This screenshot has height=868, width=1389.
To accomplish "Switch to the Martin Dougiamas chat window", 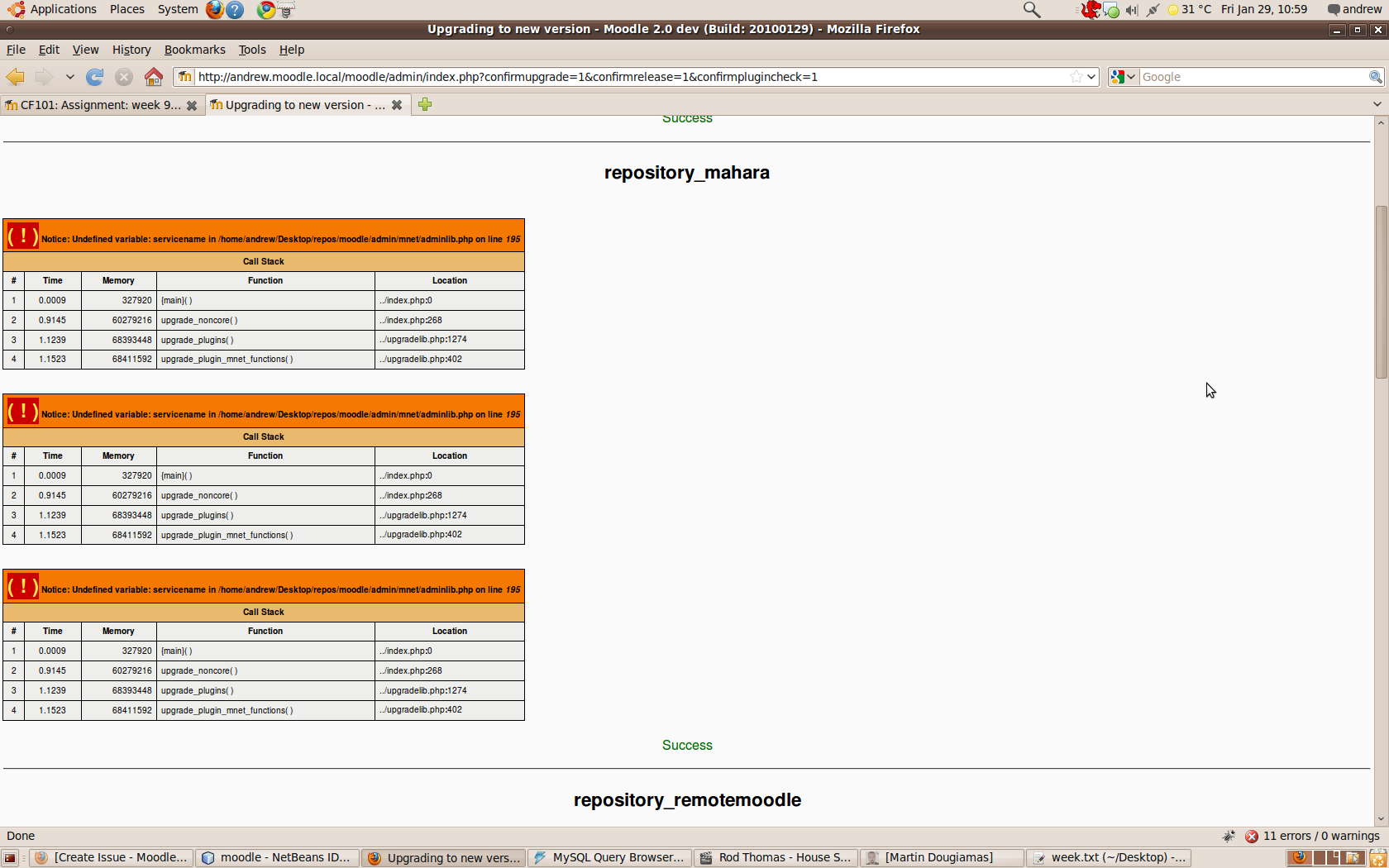I will 942,858.
